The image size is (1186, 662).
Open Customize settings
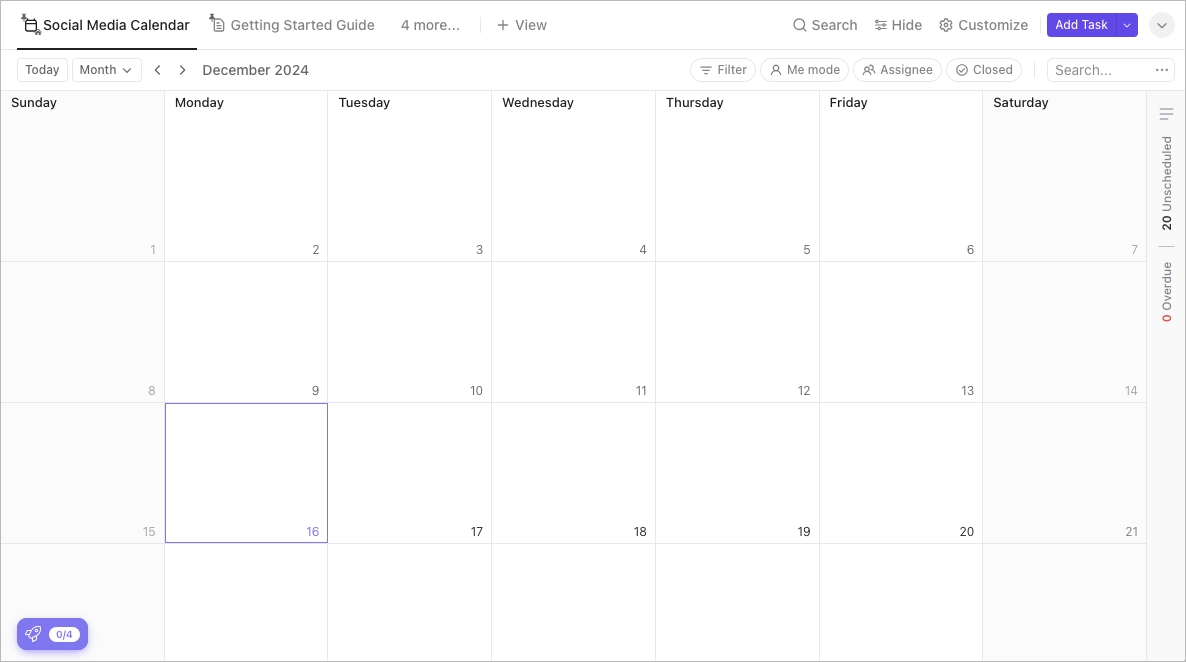982,24
